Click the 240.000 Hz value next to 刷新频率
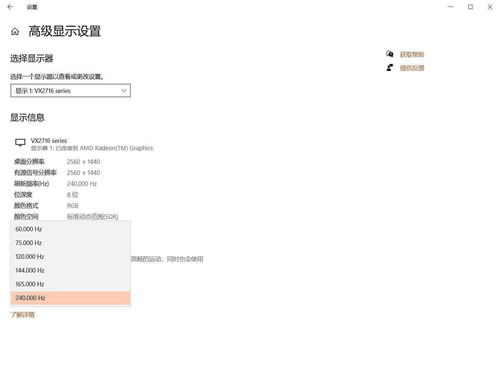 pyautogui.click(x=82, y=184)
